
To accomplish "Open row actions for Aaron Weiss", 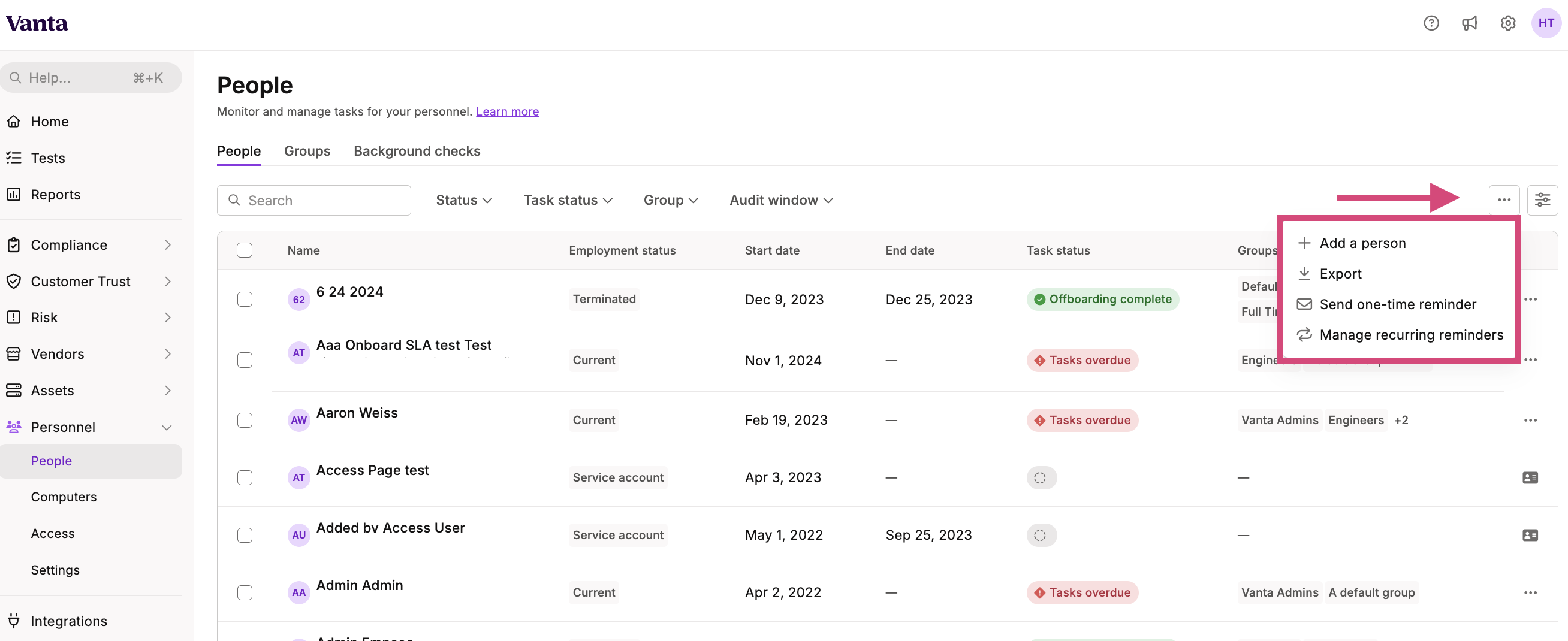I will coord(1530,420).
